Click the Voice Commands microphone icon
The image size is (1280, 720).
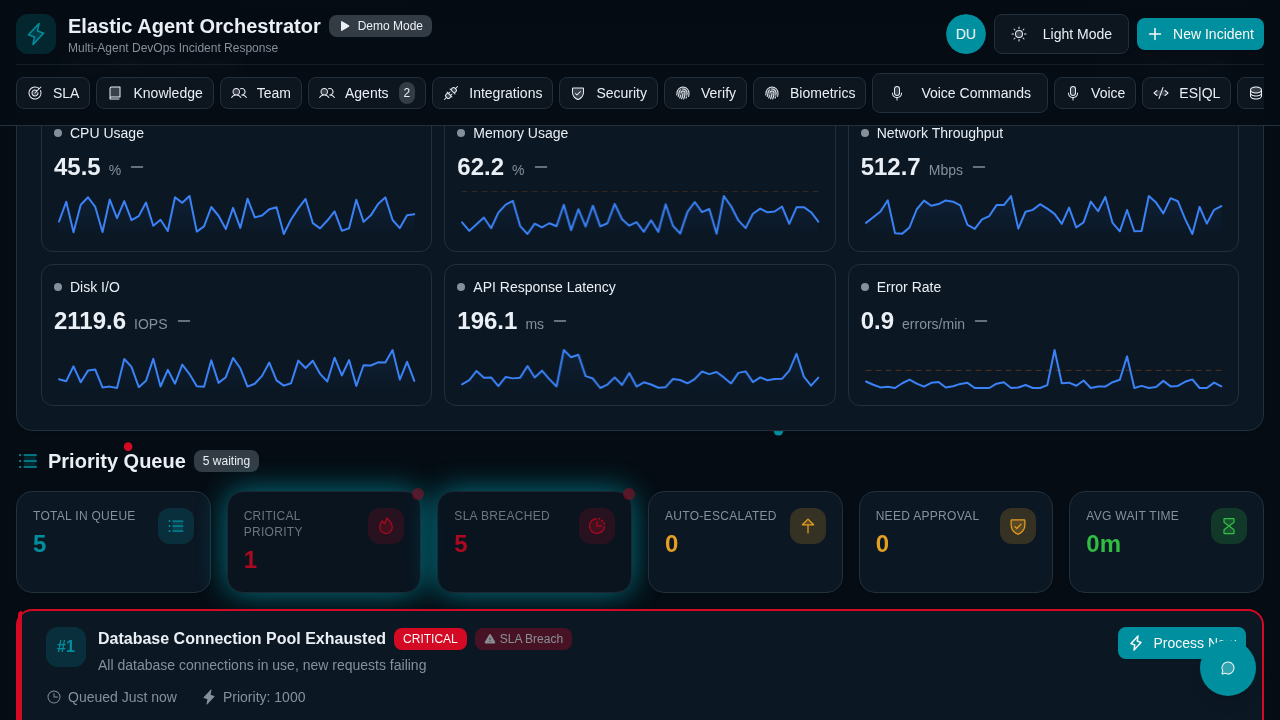[897, 93]
